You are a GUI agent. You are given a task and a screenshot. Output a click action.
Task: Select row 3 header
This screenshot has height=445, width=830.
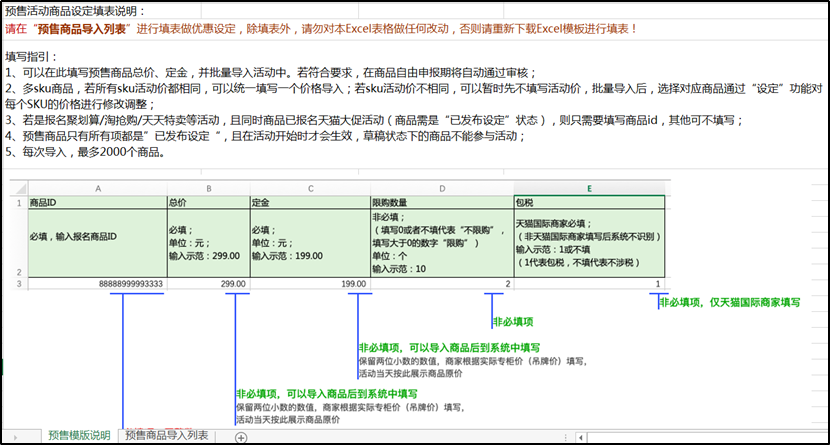(17, 285)
